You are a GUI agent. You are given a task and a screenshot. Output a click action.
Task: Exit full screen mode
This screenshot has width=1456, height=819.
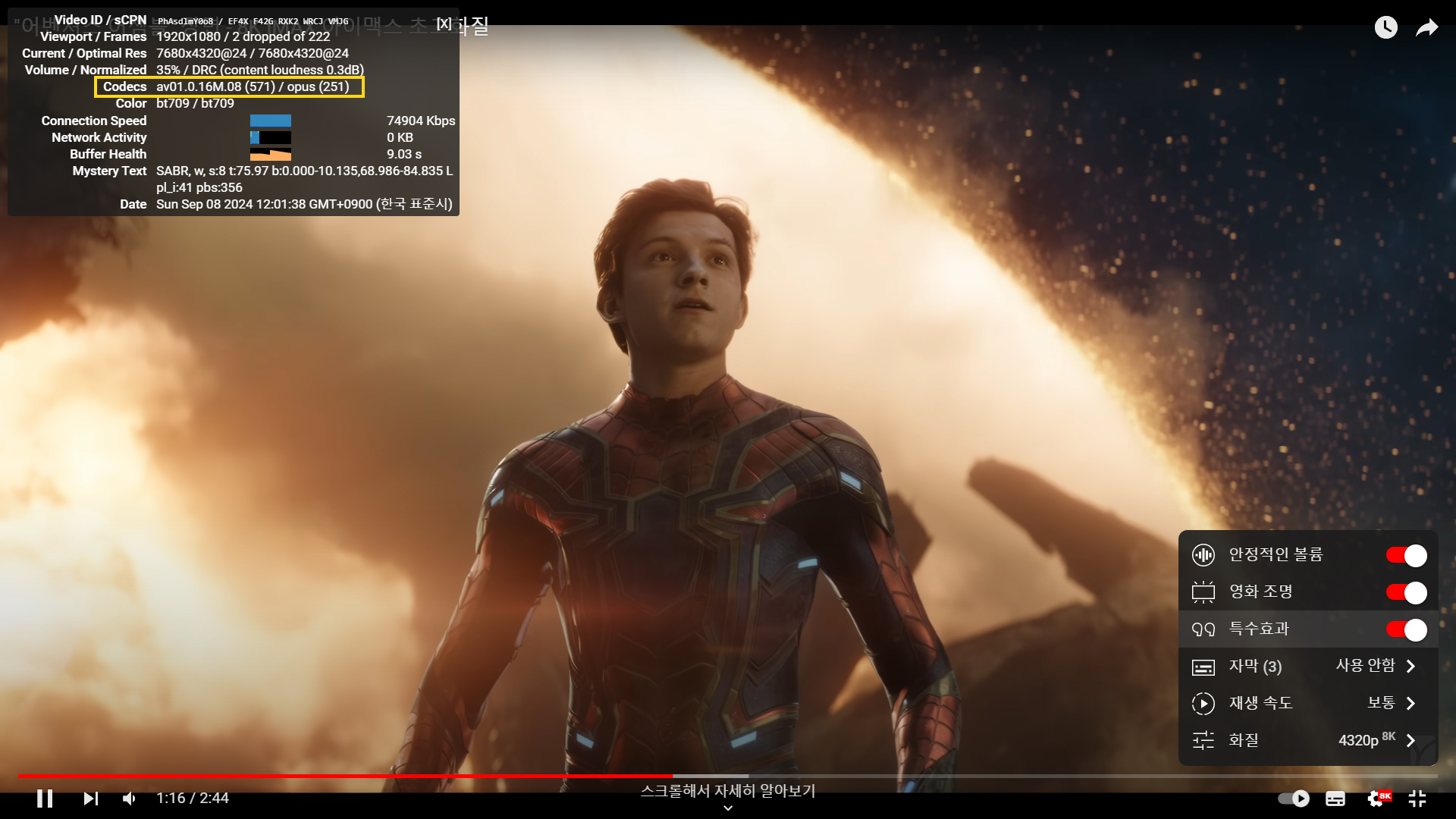coord(1417,799)
